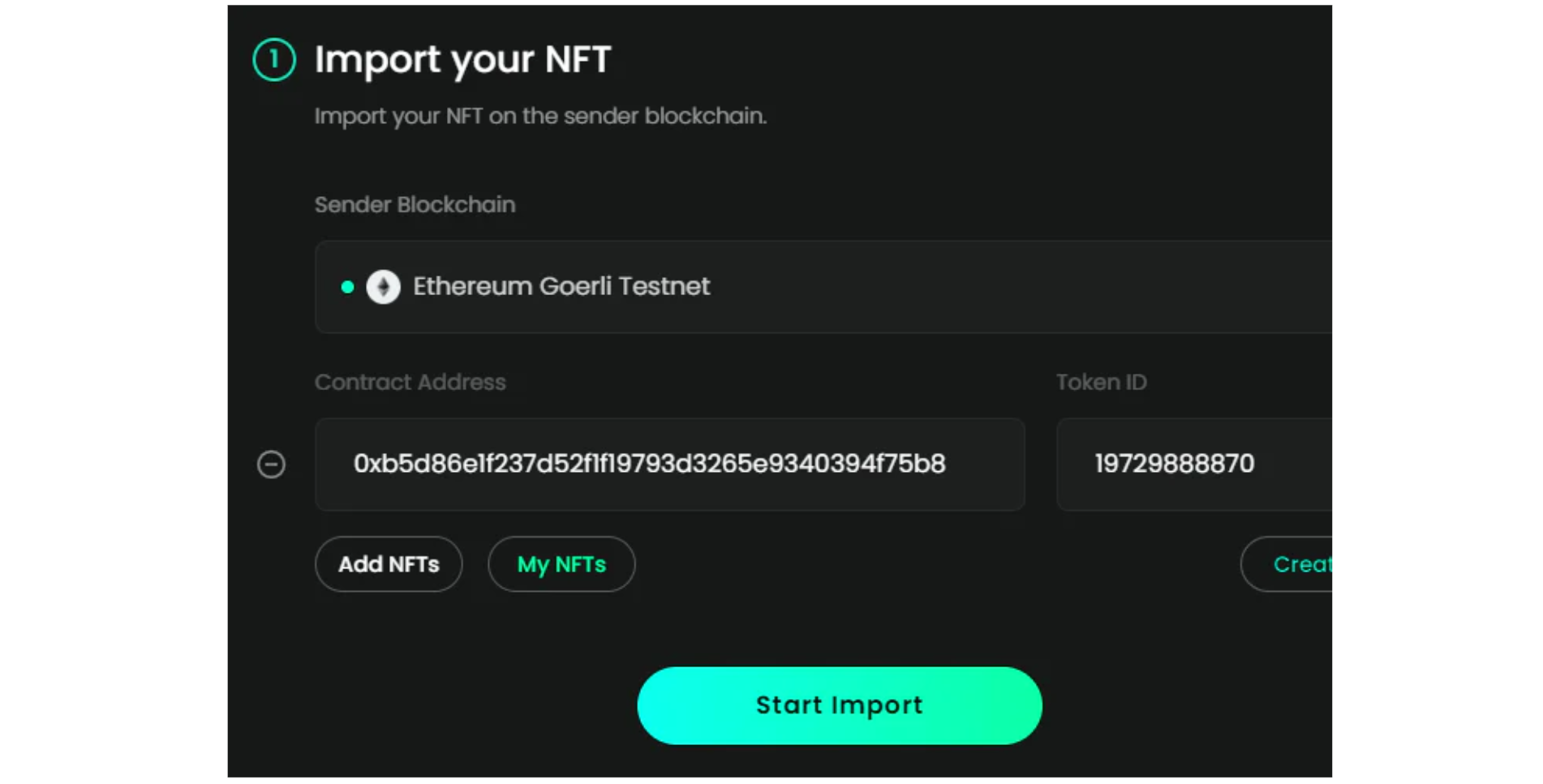Image resolution: width=1543 pixels, height=784 pixels.
Task: Click the 19729888870 token ID value
Action: pyautogui.click(x=1174, y=464)
